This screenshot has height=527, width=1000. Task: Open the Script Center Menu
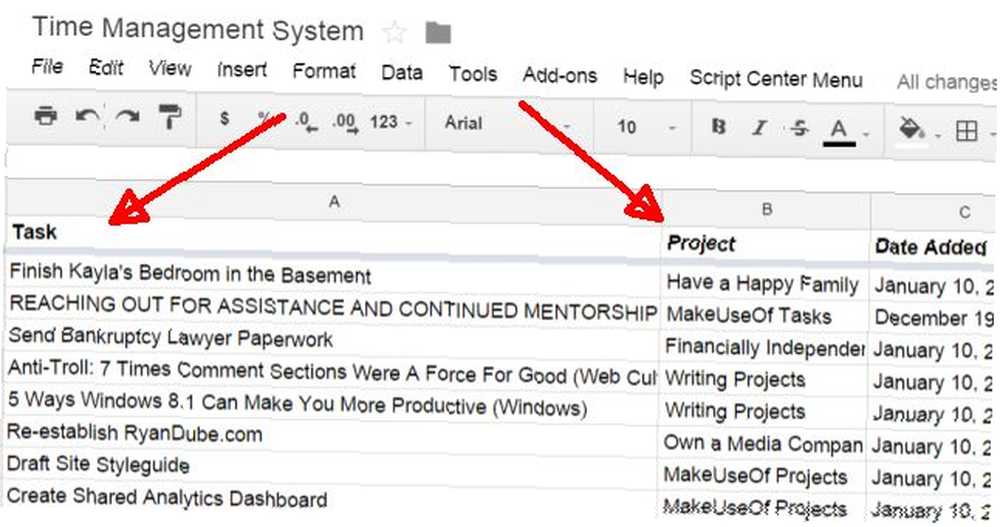point(776,79)
